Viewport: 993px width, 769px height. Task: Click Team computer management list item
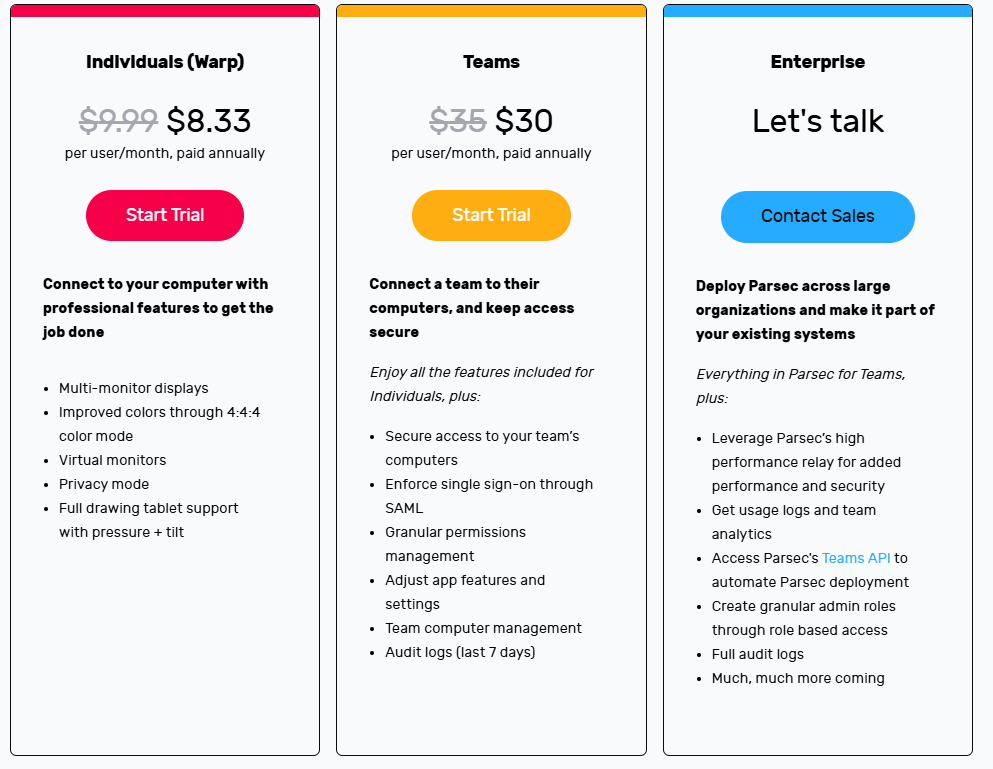[483, 628]
